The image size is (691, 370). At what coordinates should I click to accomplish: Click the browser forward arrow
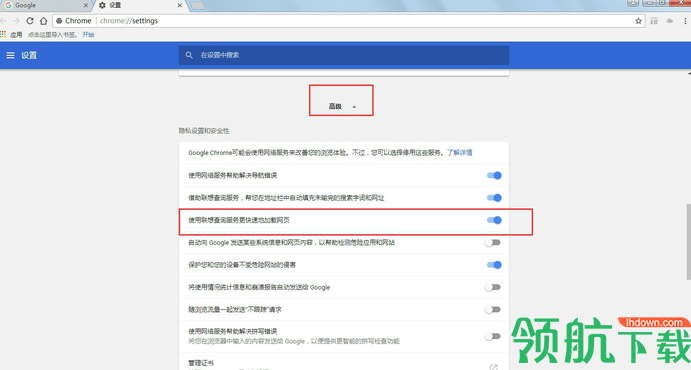(x=16, y=21)
